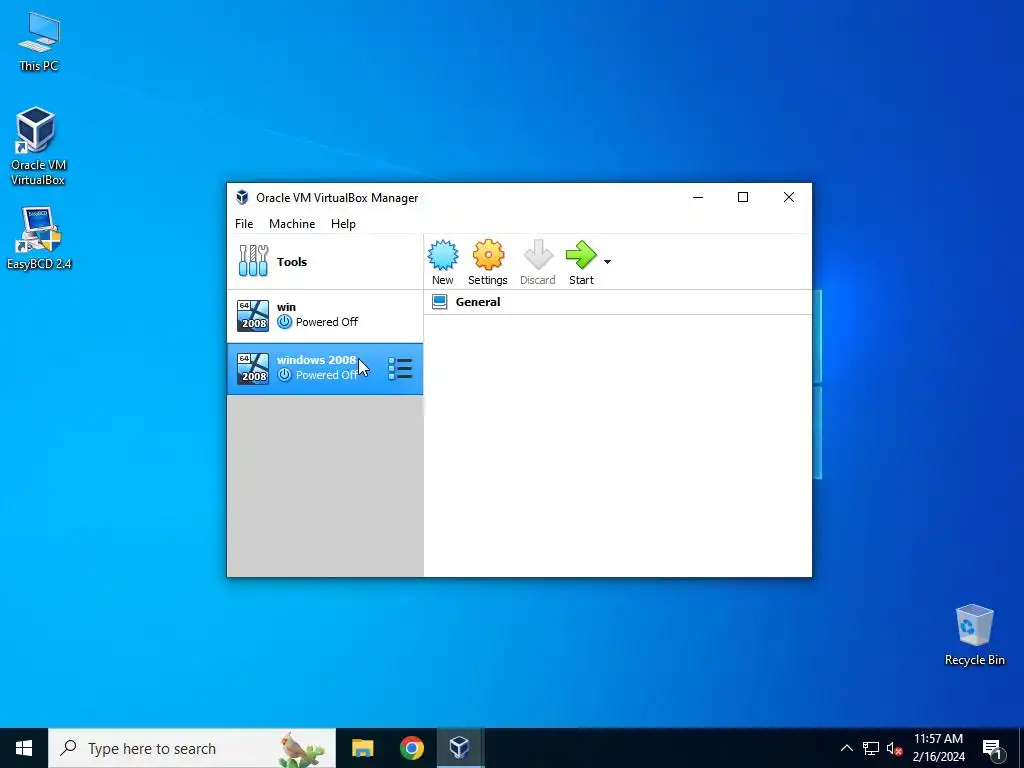Open the Help menu

[343, 224]
